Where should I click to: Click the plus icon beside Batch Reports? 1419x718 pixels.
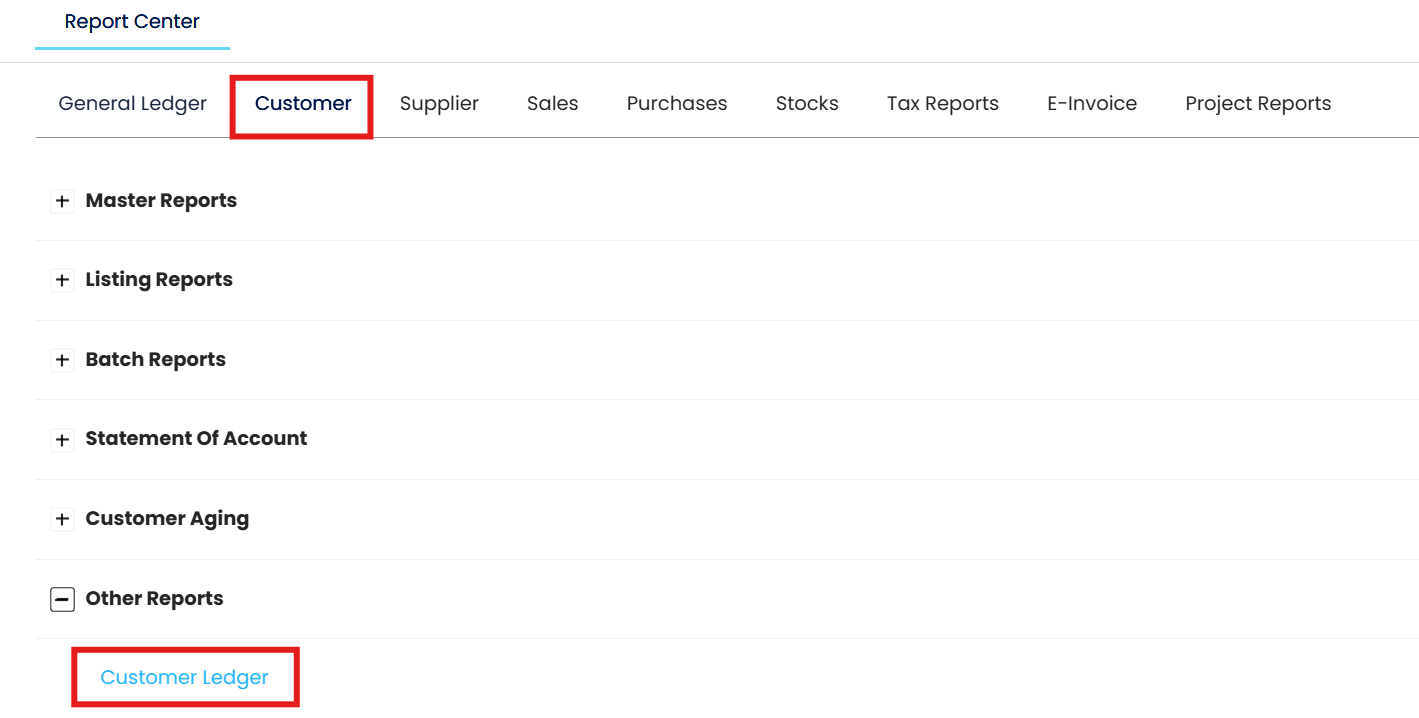[x=62, y=360]
